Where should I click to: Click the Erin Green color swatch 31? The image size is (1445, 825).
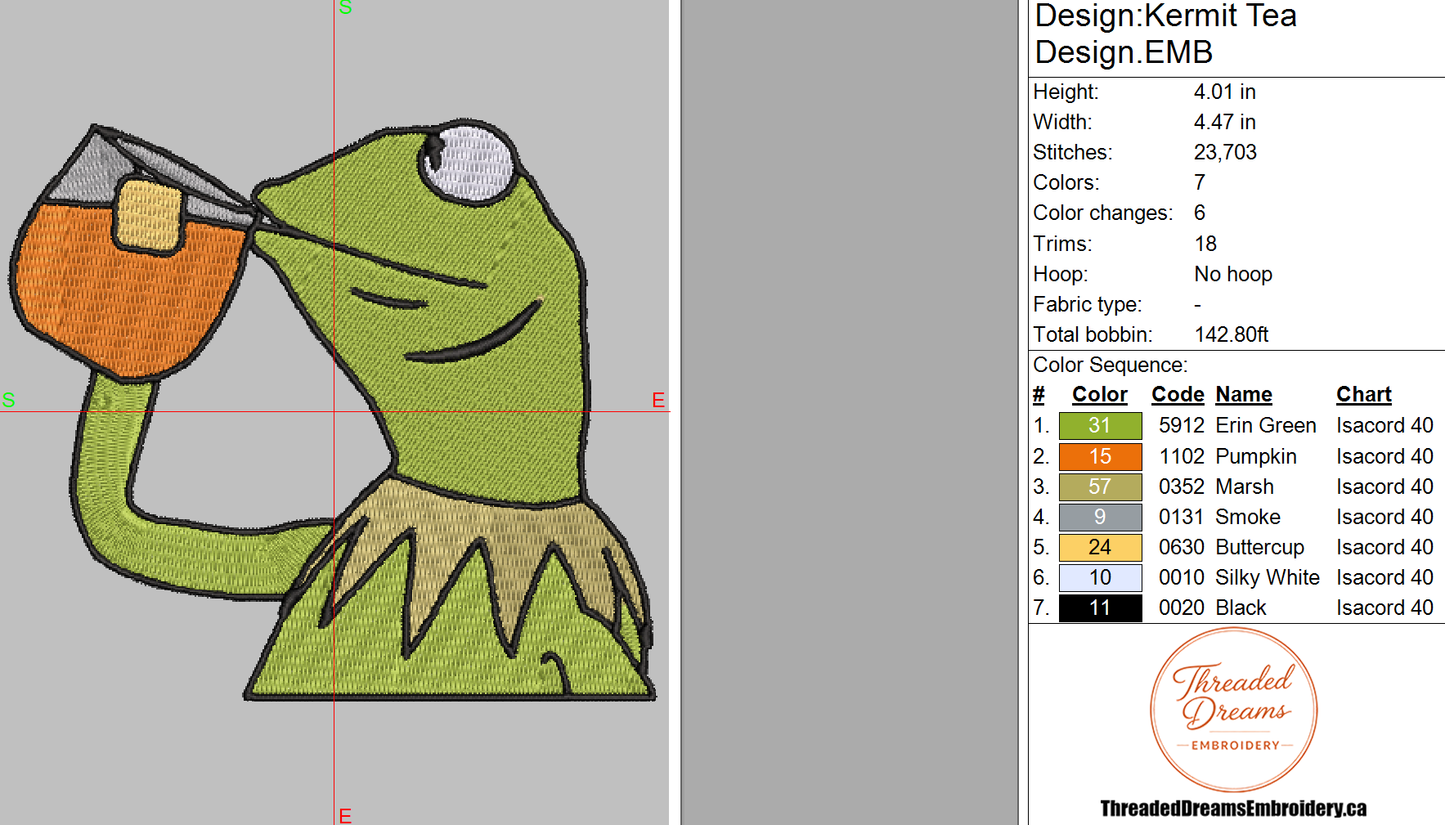[1100, 426]
